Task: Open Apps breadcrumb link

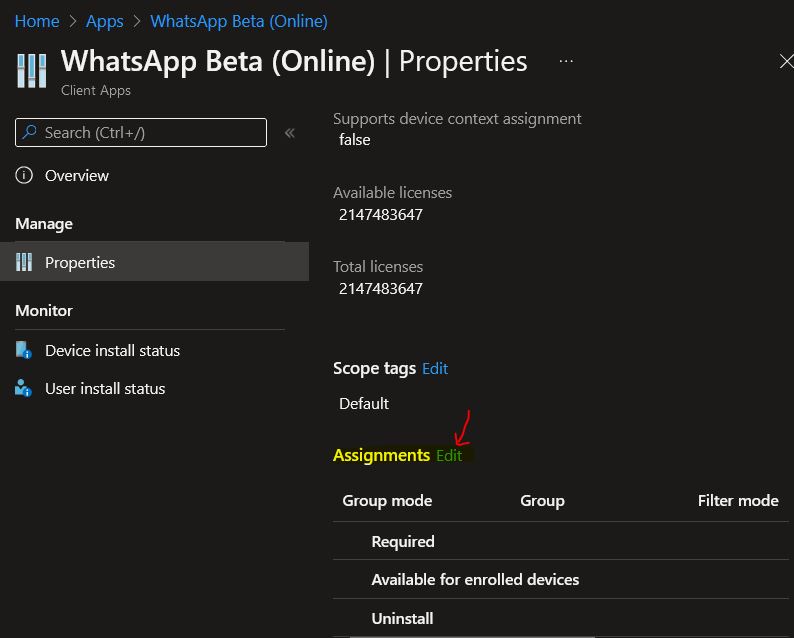Action: (x=104, y=21)
